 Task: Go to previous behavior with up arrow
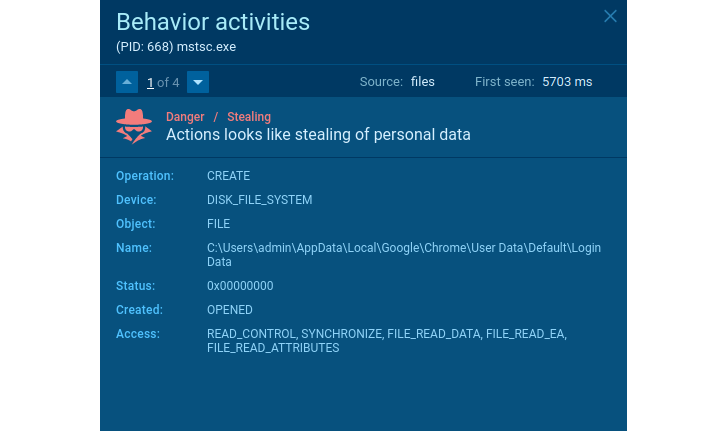click(x=127, y=82)
